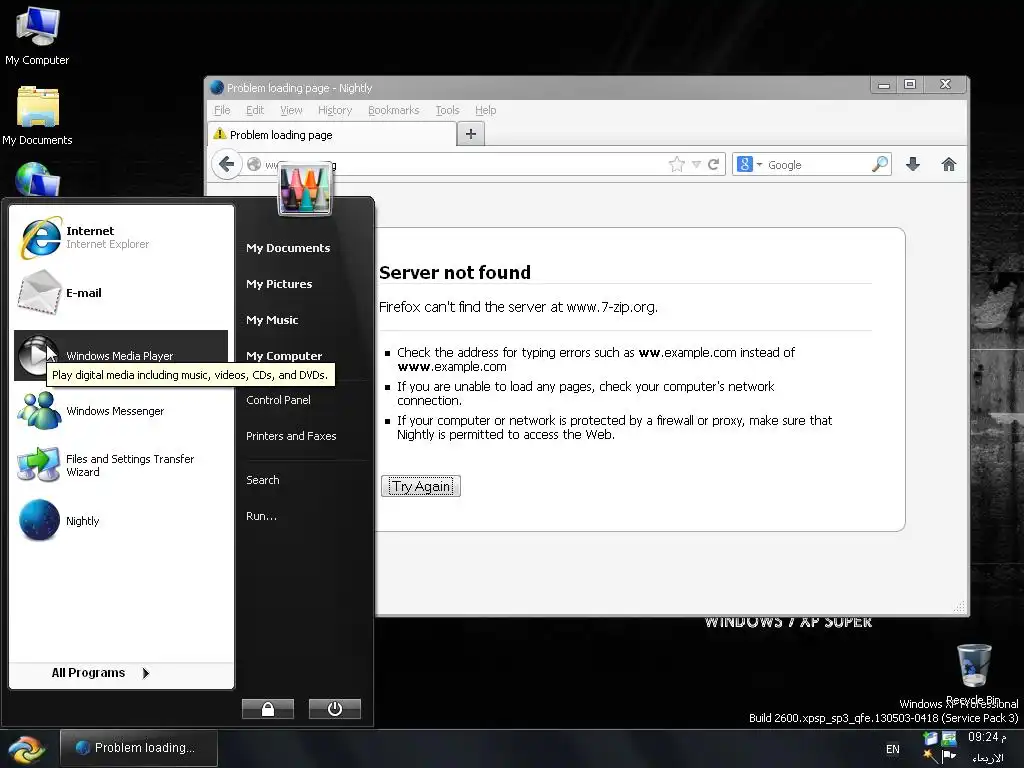The width and height of the screenshot is (1024, 768).
Task: Open My Music in Start menu
Action: [x=272, y=319]
